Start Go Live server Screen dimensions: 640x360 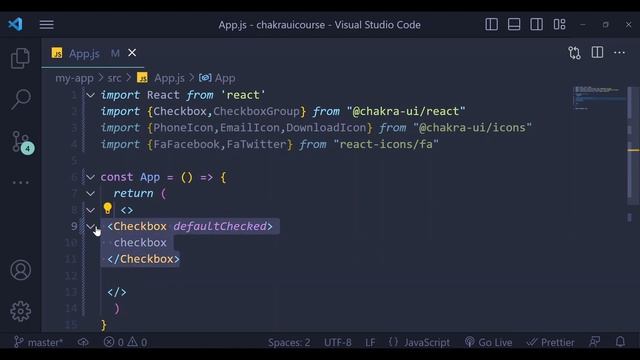pos(489,342)
